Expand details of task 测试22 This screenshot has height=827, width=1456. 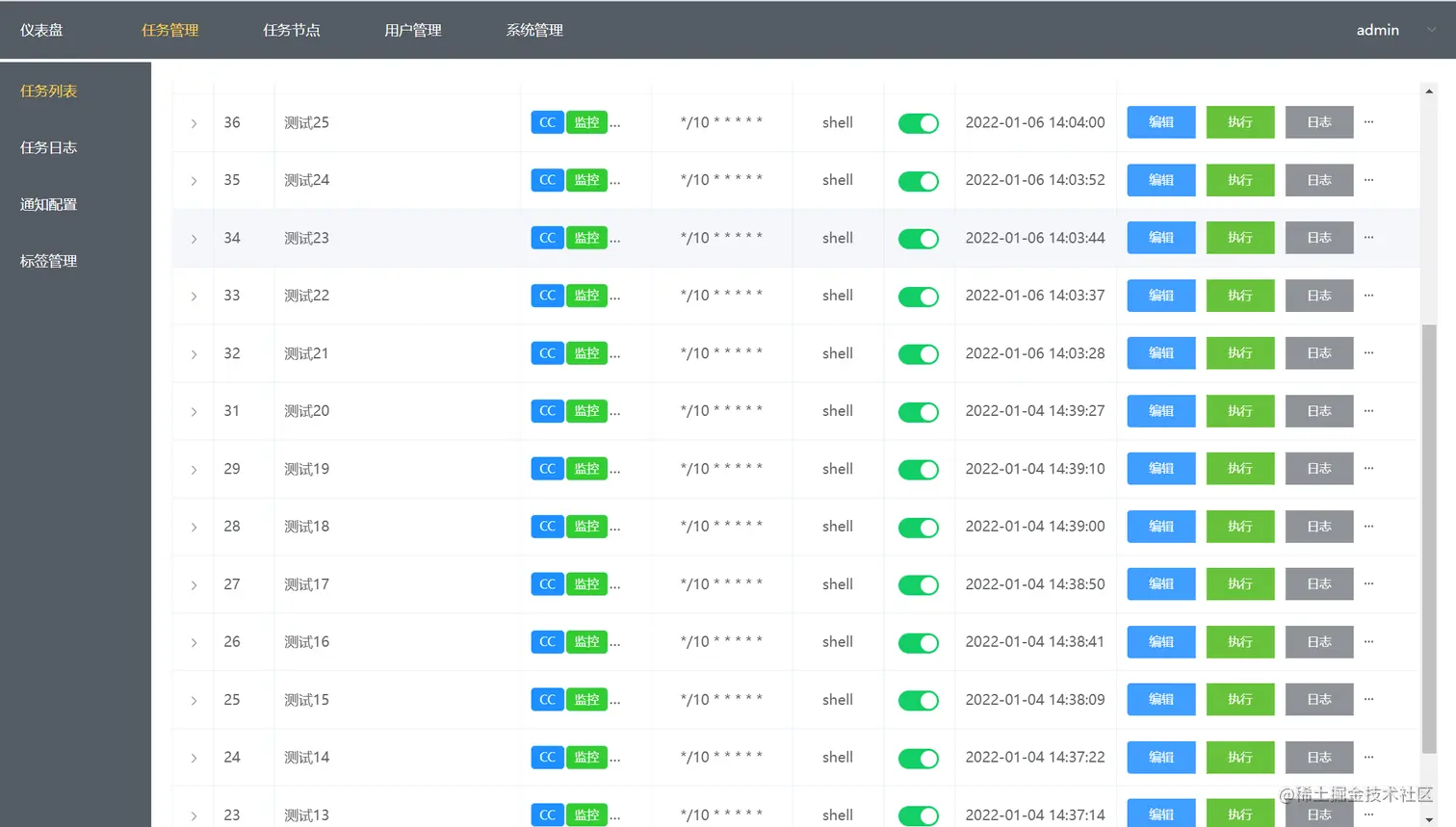pyautogui.click(x=194, y=297)
